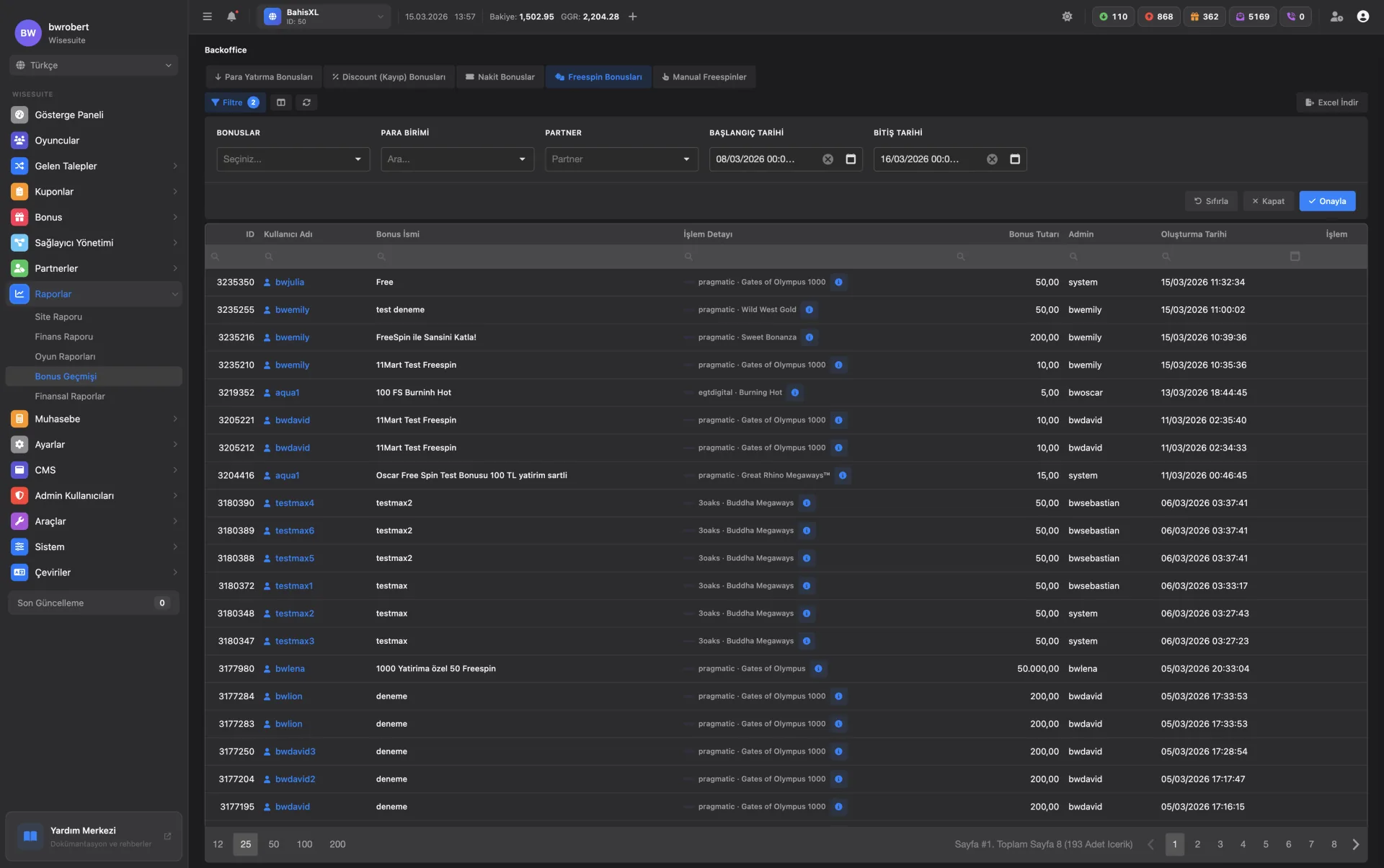
Task: Toggle the hamburger sidebar menu
Action: click(207, 17)
